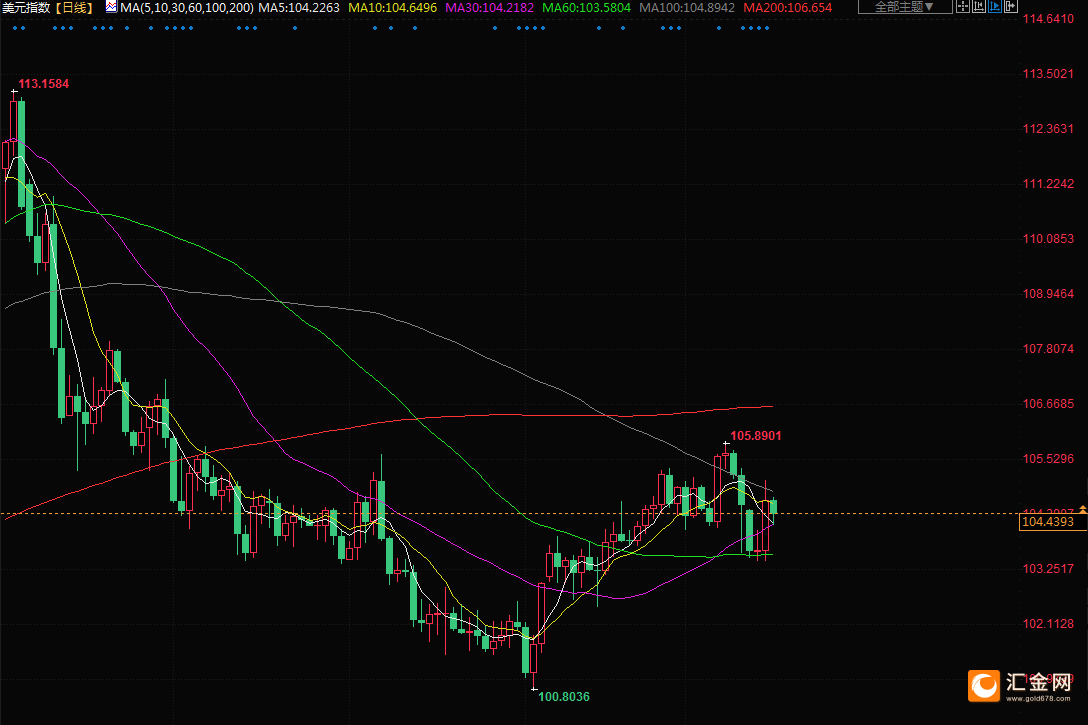Click the 100.8036 low price marker

[x=564, y=697]
